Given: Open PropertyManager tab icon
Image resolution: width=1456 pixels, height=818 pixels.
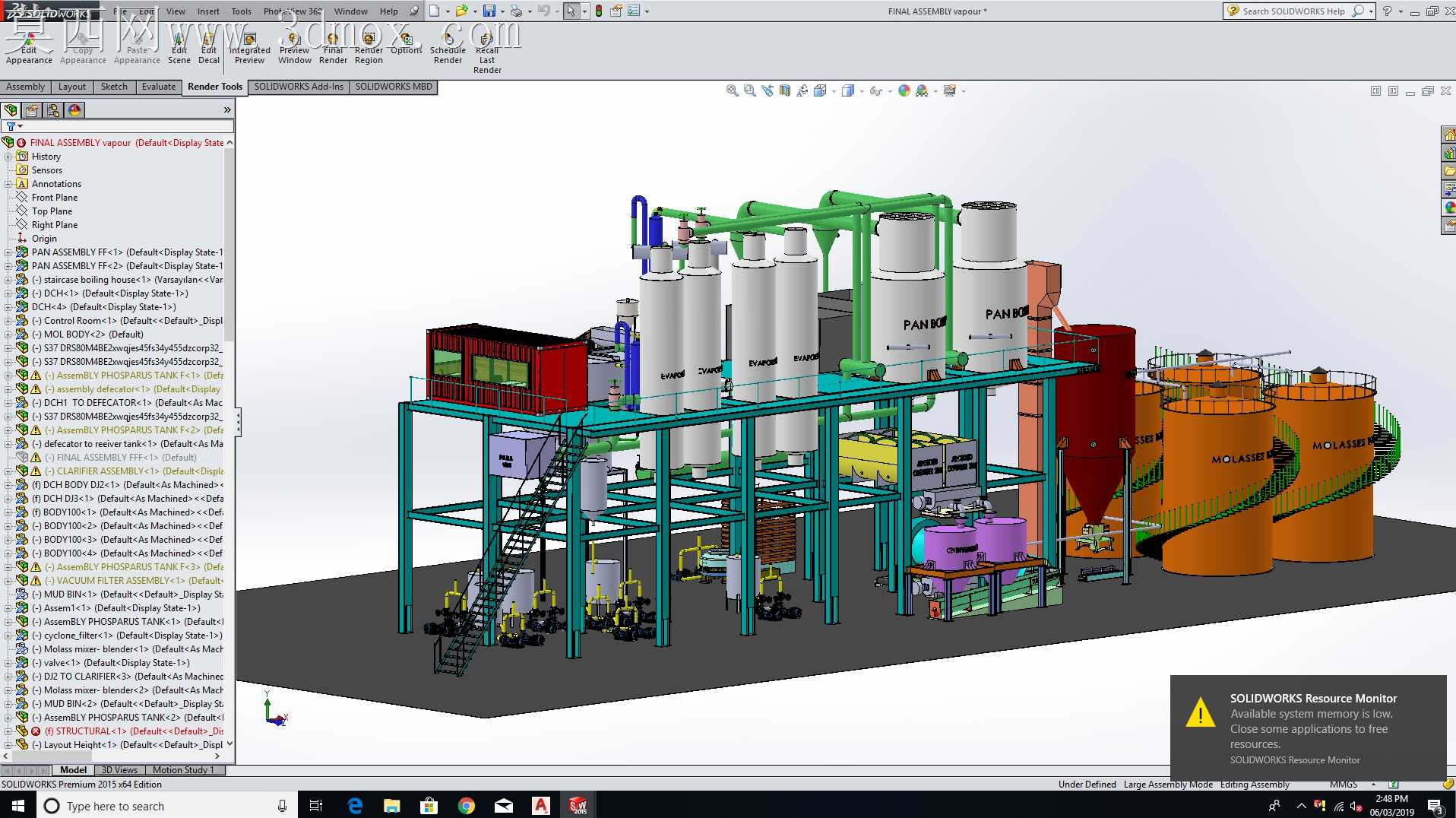Looking at the screenshot, I should pyautogui.click(x=32, y=110).
